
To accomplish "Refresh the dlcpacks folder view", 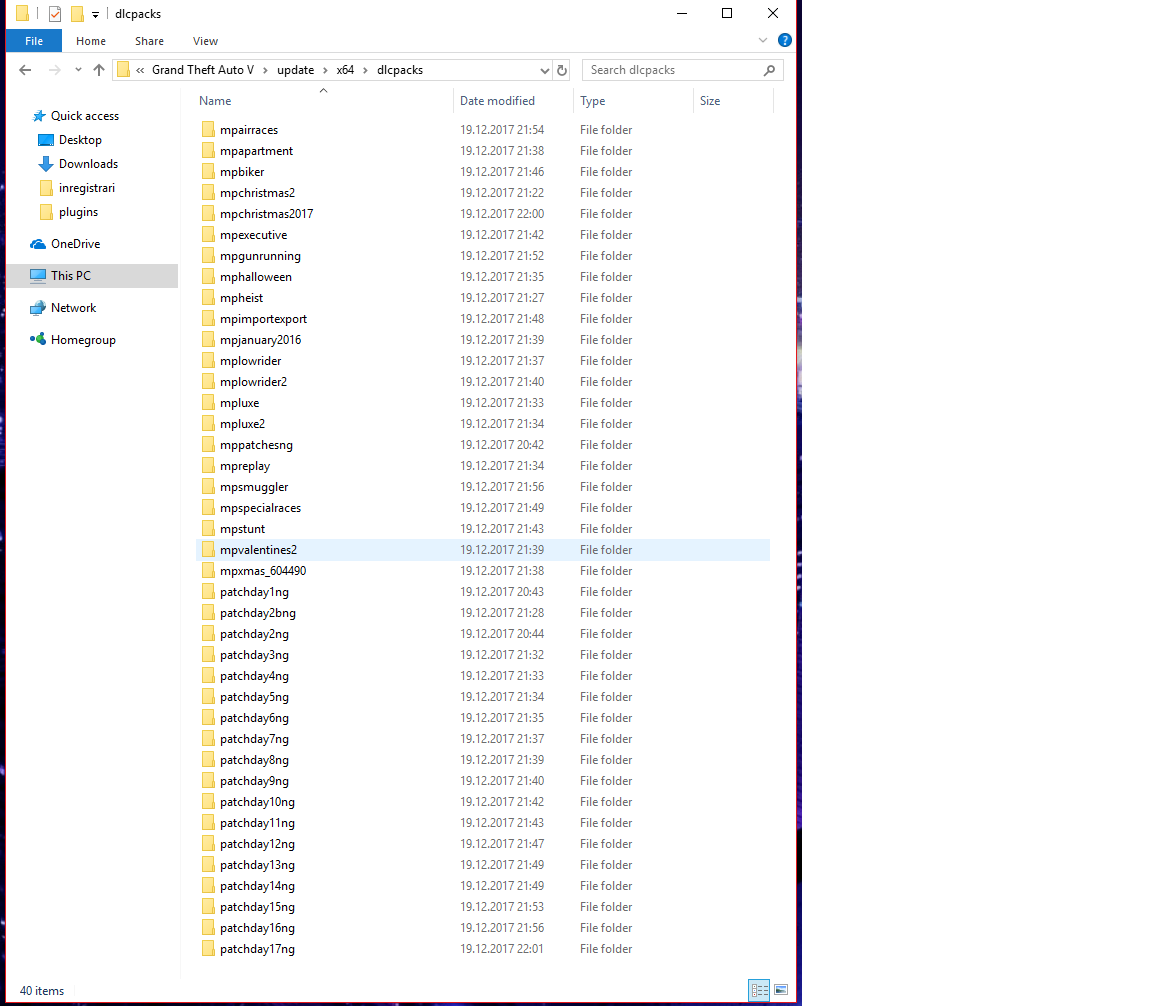I will point(562,71).
